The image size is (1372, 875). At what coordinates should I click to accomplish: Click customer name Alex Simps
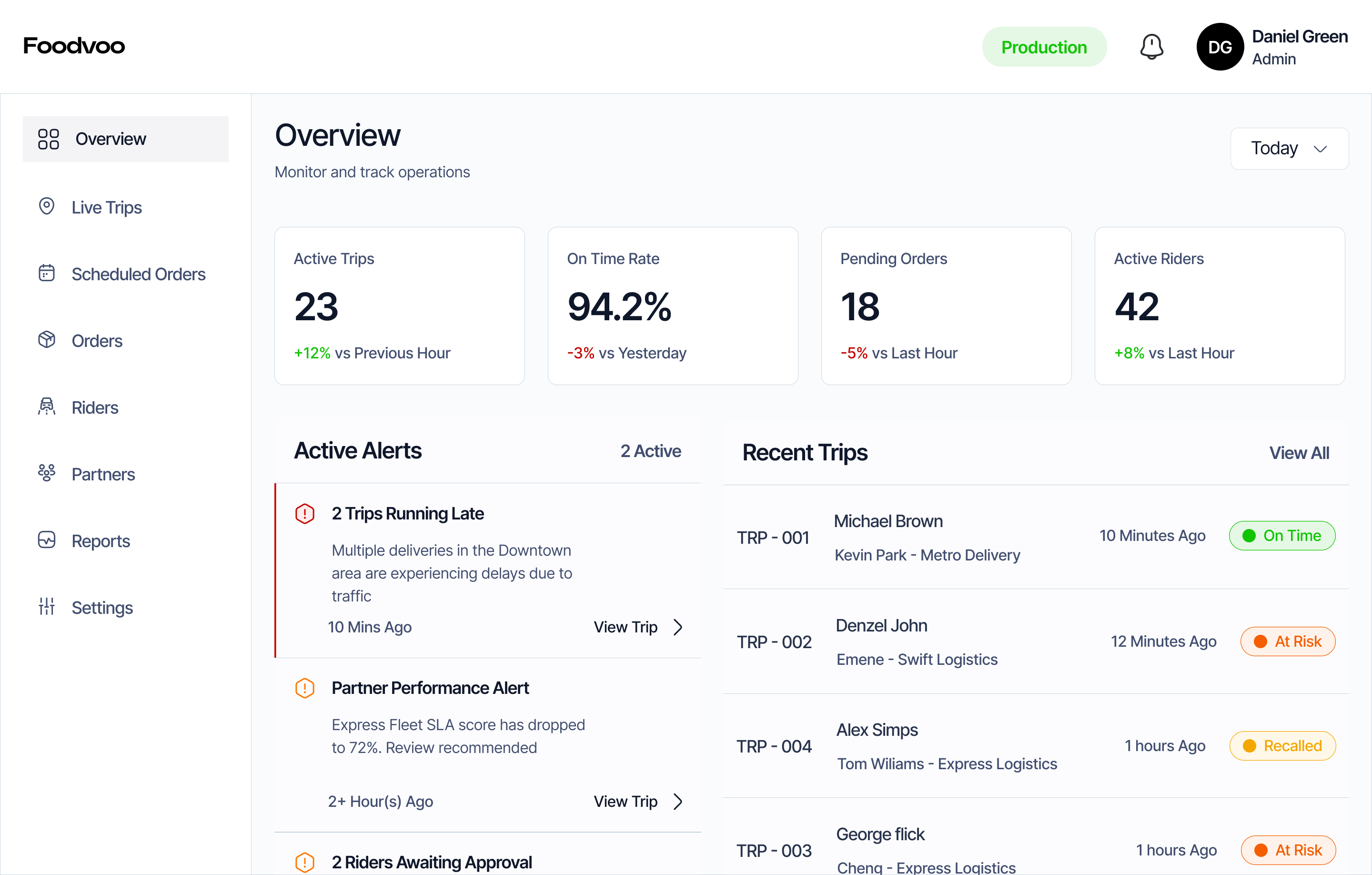(x=878, y=730)
